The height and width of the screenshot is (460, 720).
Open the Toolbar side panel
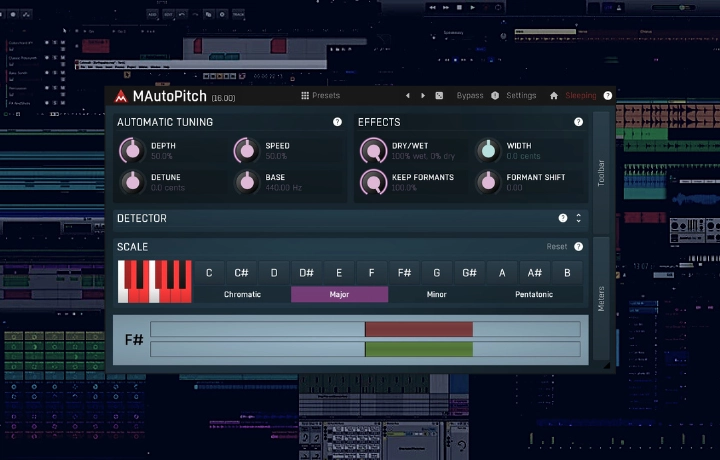[x=601, y=173]
